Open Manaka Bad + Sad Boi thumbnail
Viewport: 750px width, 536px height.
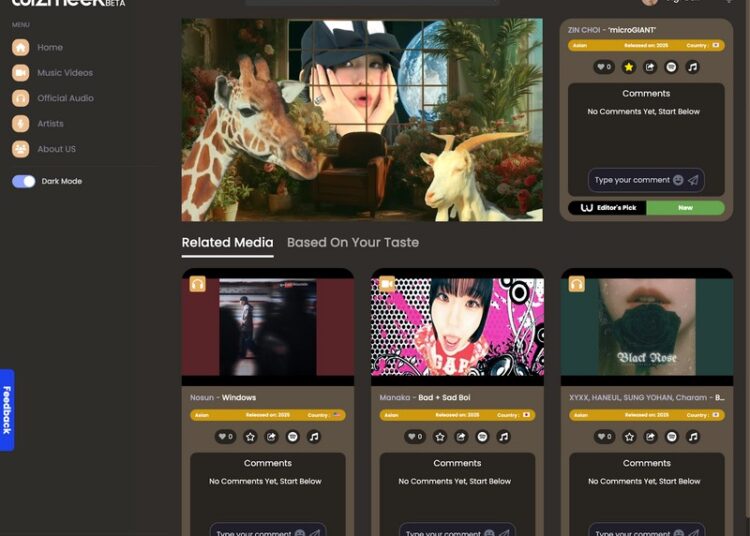click(457, 327)
